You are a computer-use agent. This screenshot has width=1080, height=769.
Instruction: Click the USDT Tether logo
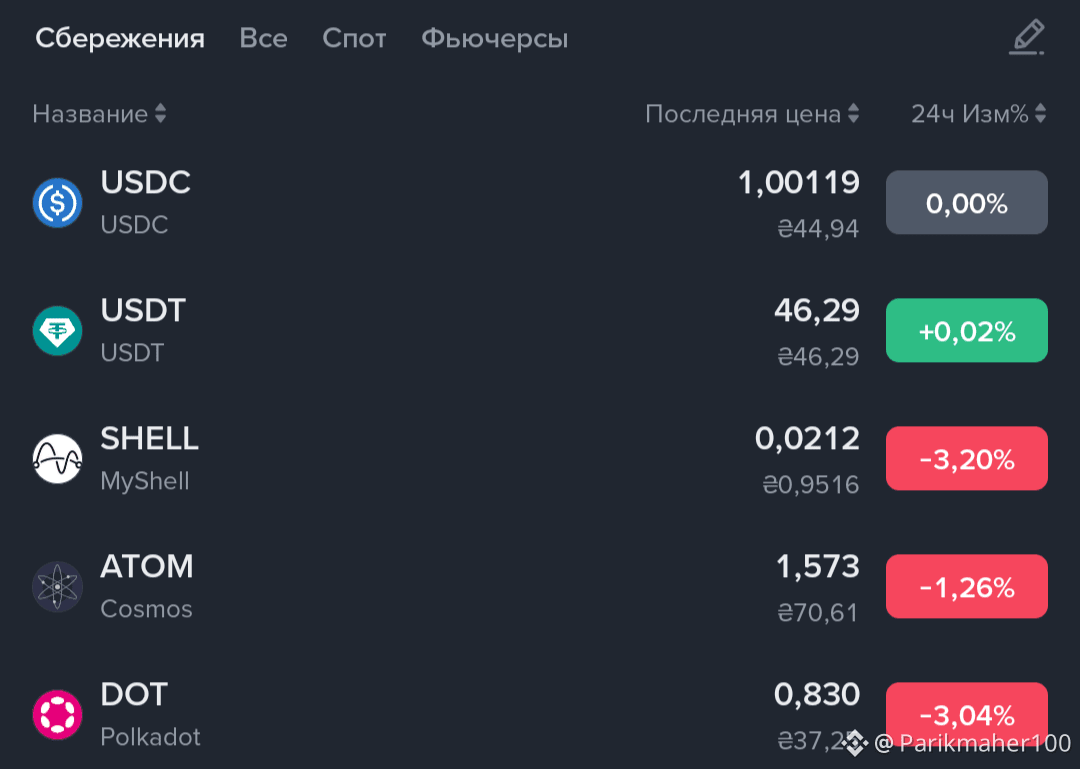[x=57, y=331]
